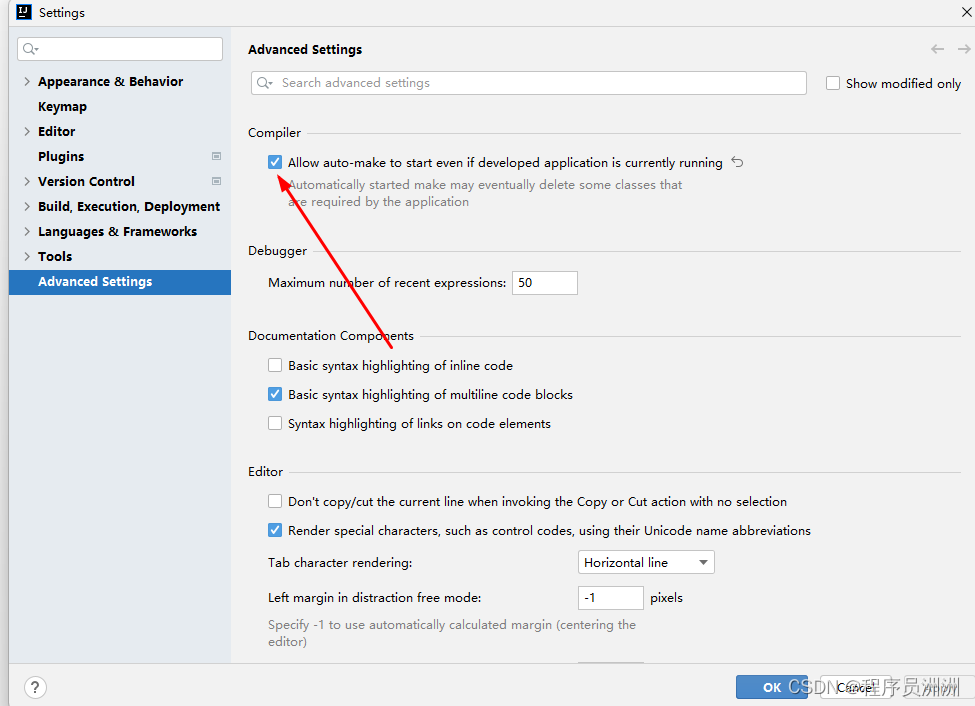Image resolution: width=975 pixels, height=706 pixels.
Task: Expand the Appearance & Behavior section
Action: click(x=27, y=82)
